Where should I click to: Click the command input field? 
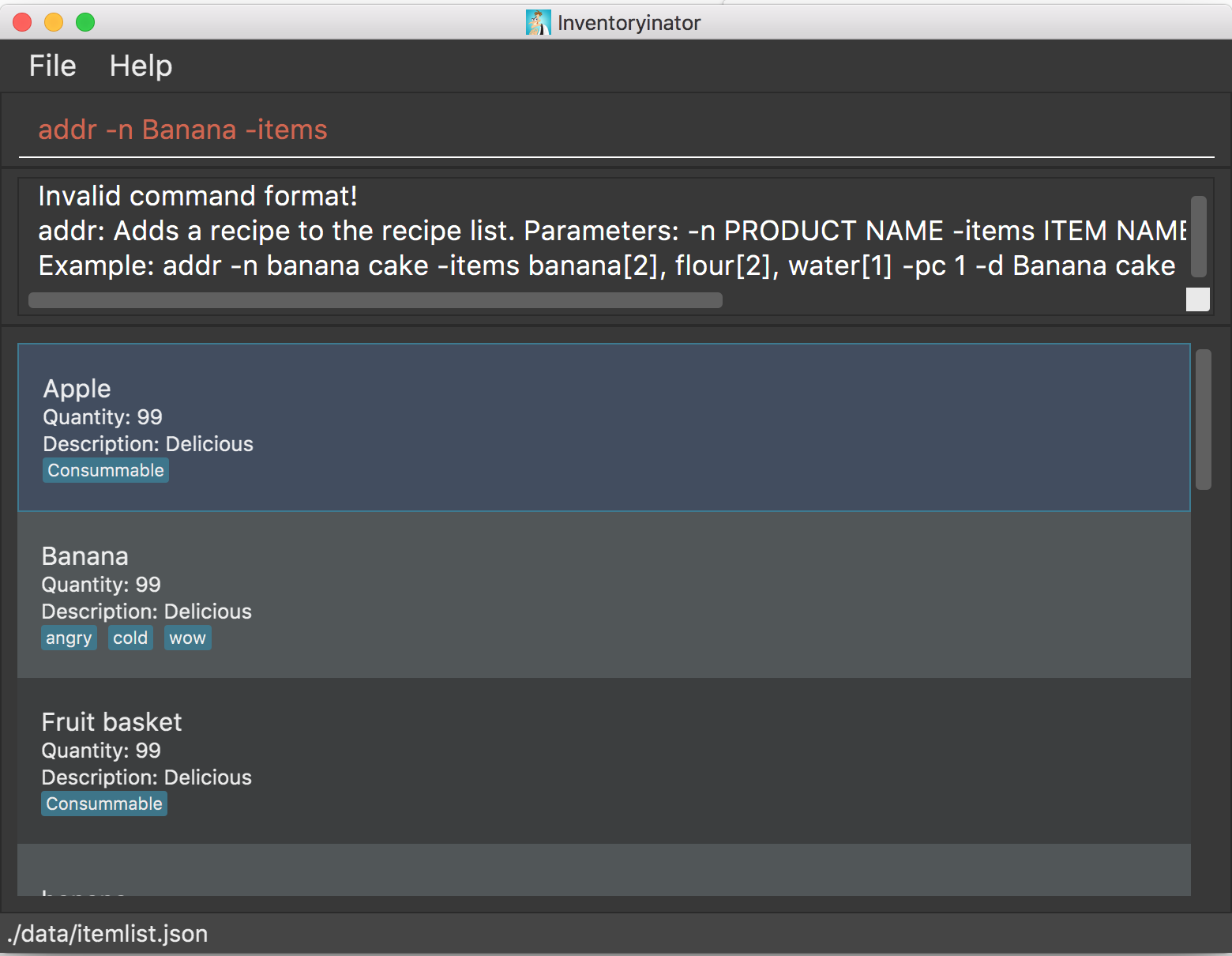616,130
